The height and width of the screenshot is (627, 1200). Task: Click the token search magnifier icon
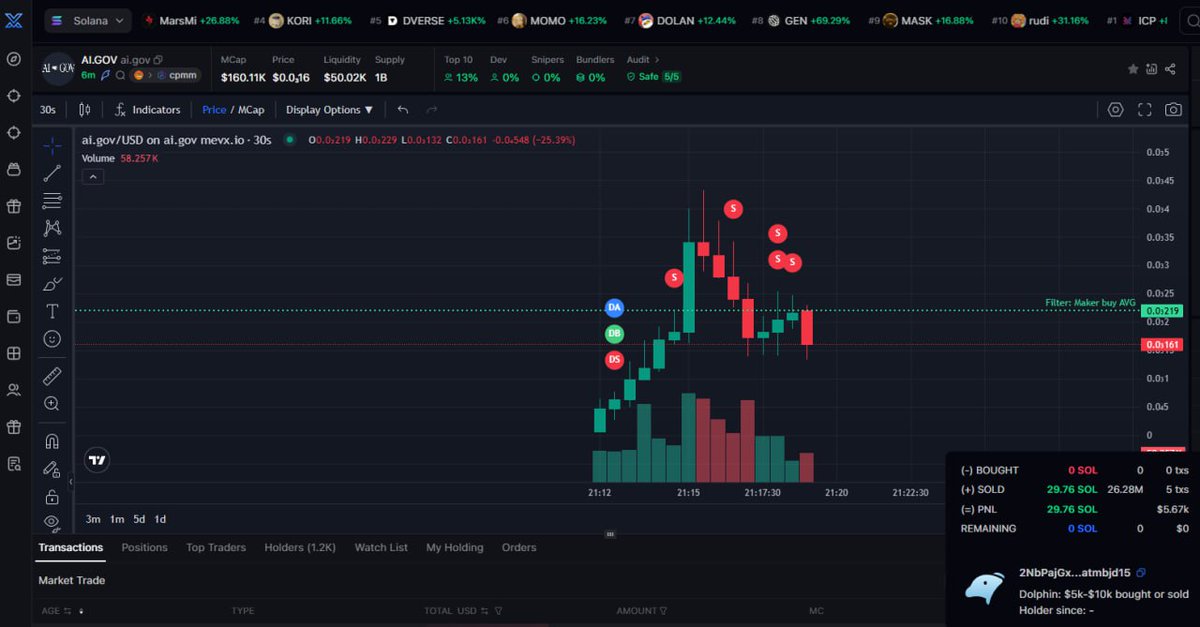(119, 75)
